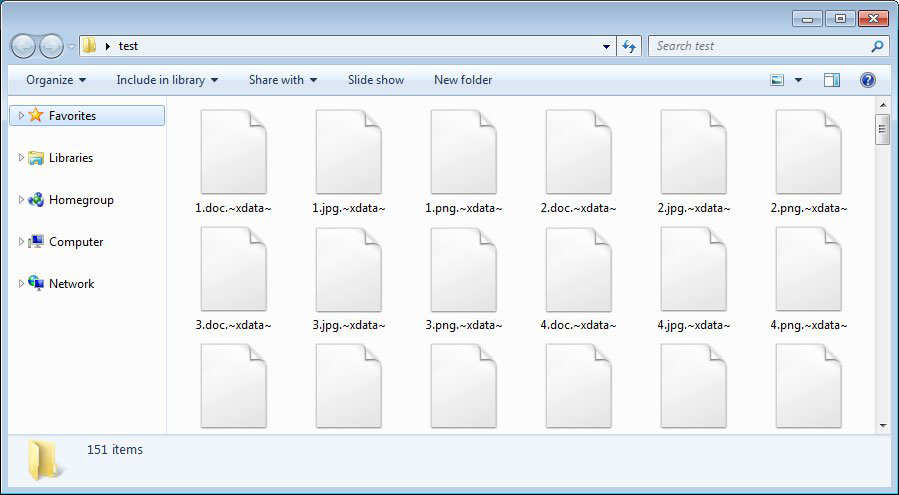
Task: Open address bar history dropdown
Action: [x=606, y=46]
